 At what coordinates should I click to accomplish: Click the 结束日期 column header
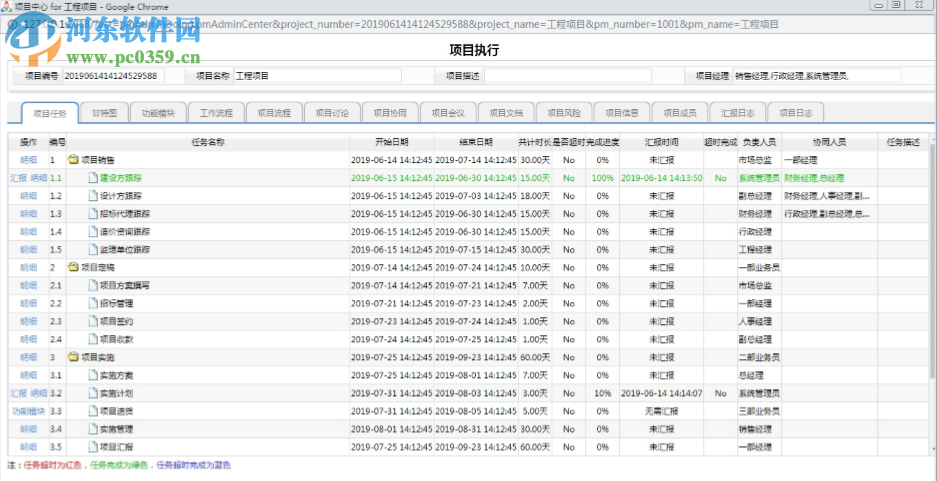point(476,142)
